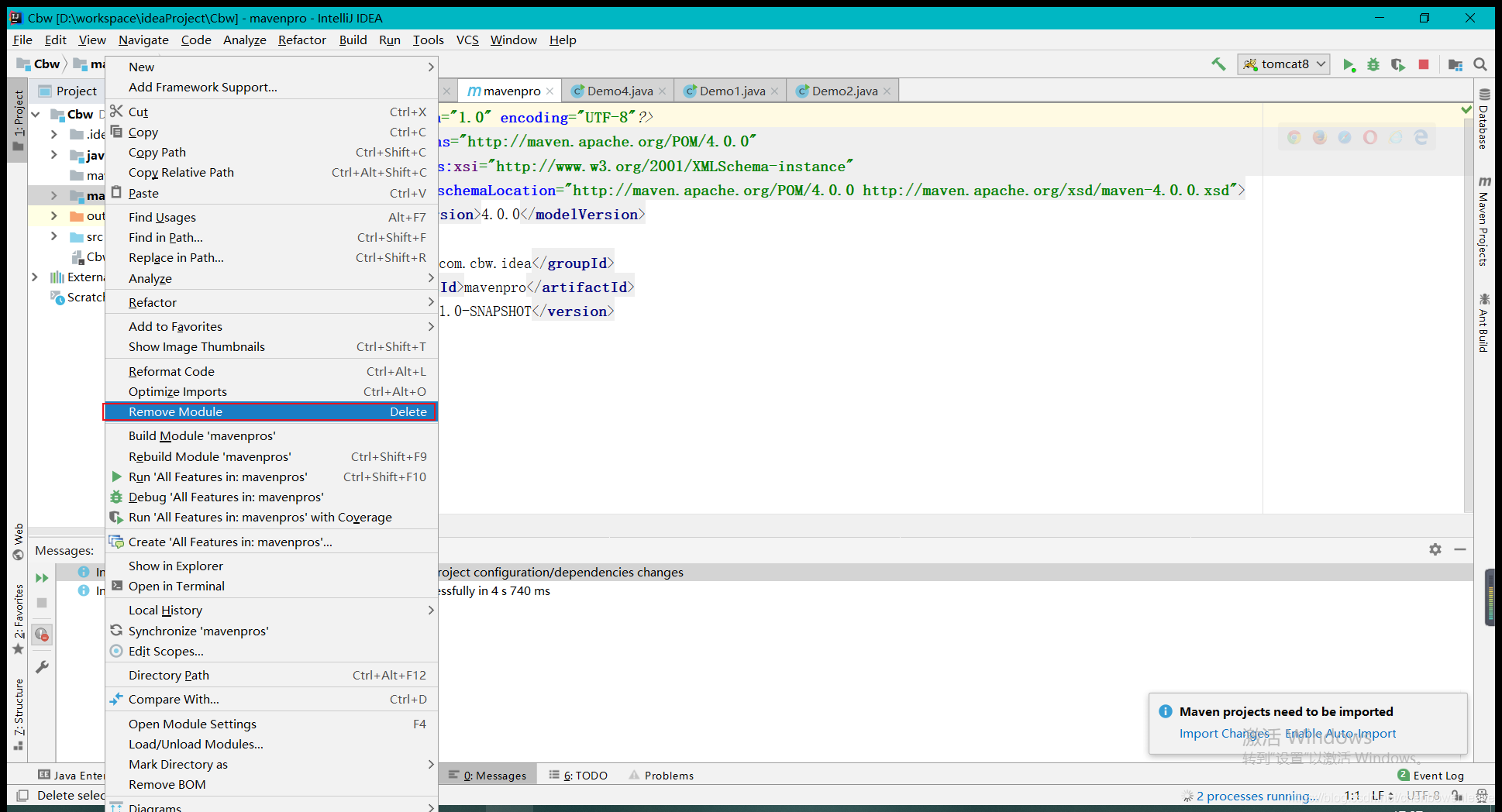Click the green inspection checkmark in editor corner
The width and height of the screenshot is (1502, 812).
(1466, 110)
